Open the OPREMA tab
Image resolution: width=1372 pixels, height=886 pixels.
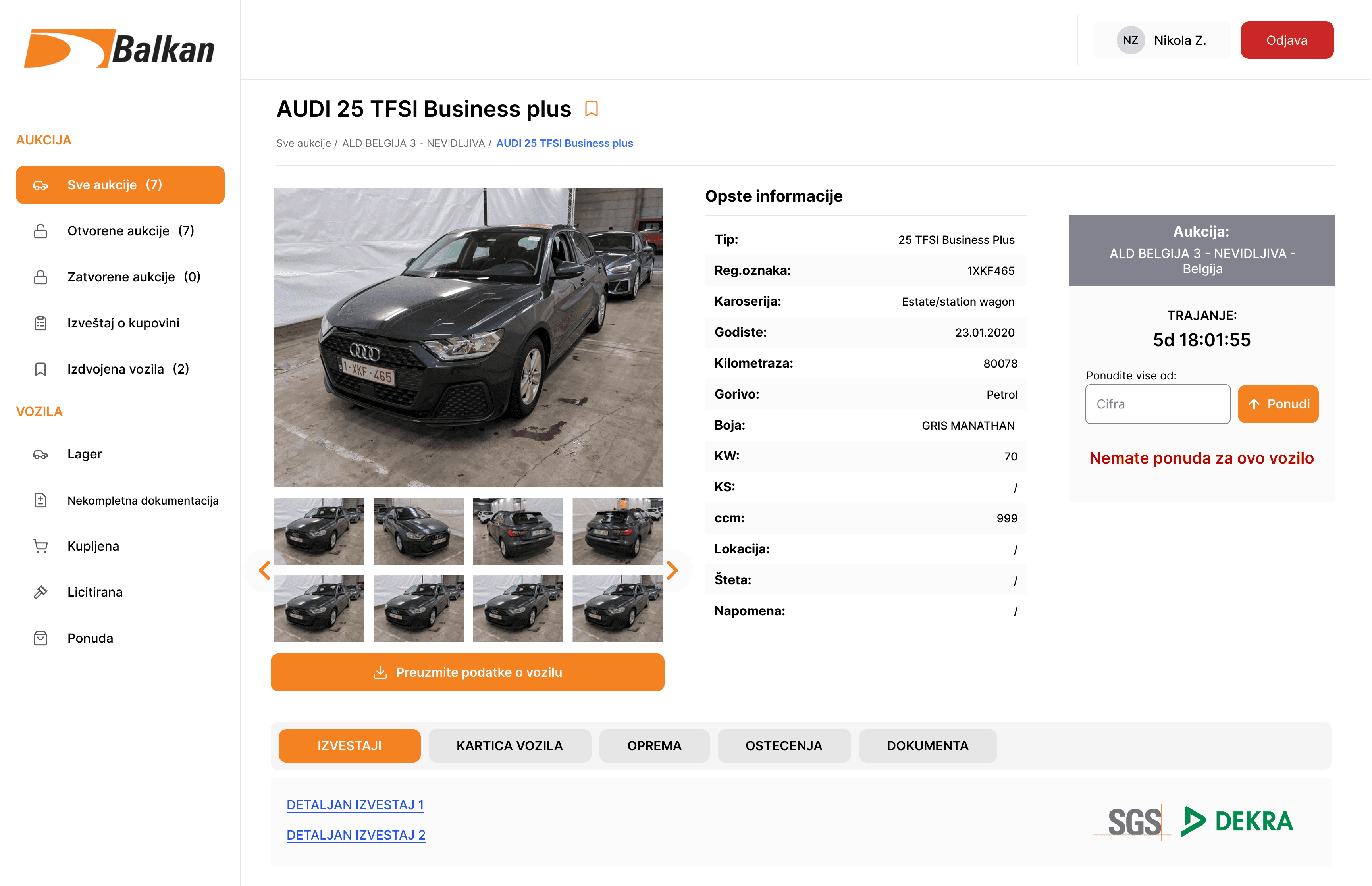tap(654, 746)
